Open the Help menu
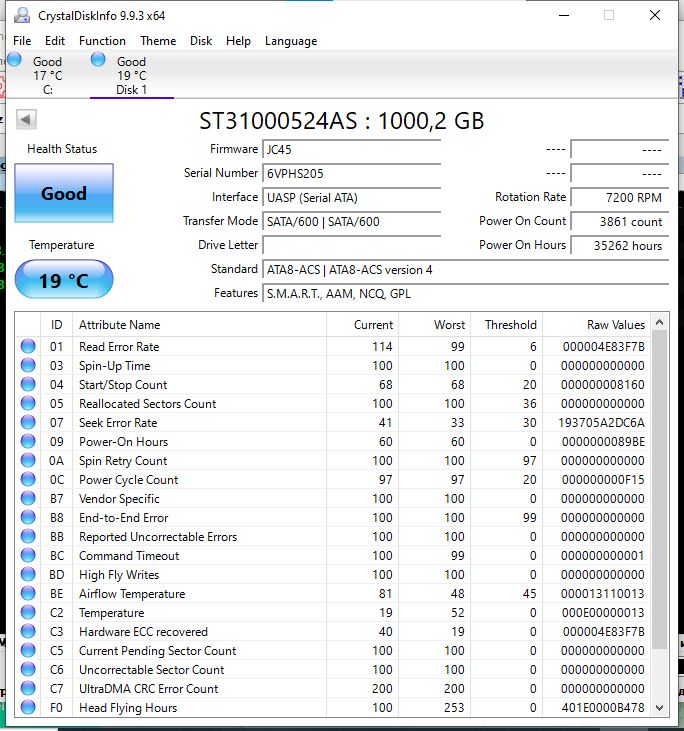Viewport: 684px width, 731px height. 238,41
